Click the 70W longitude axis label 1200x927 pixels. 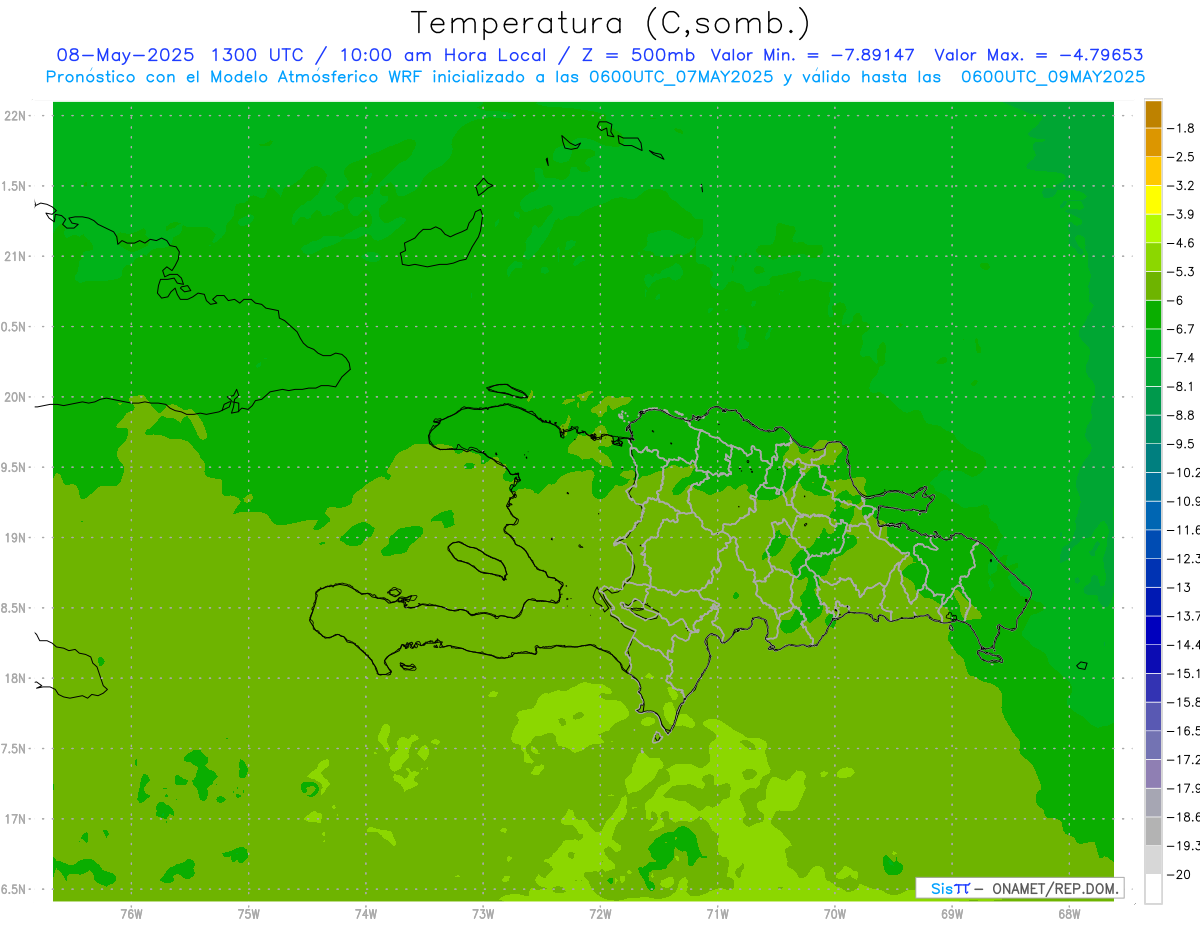(835, 914)
